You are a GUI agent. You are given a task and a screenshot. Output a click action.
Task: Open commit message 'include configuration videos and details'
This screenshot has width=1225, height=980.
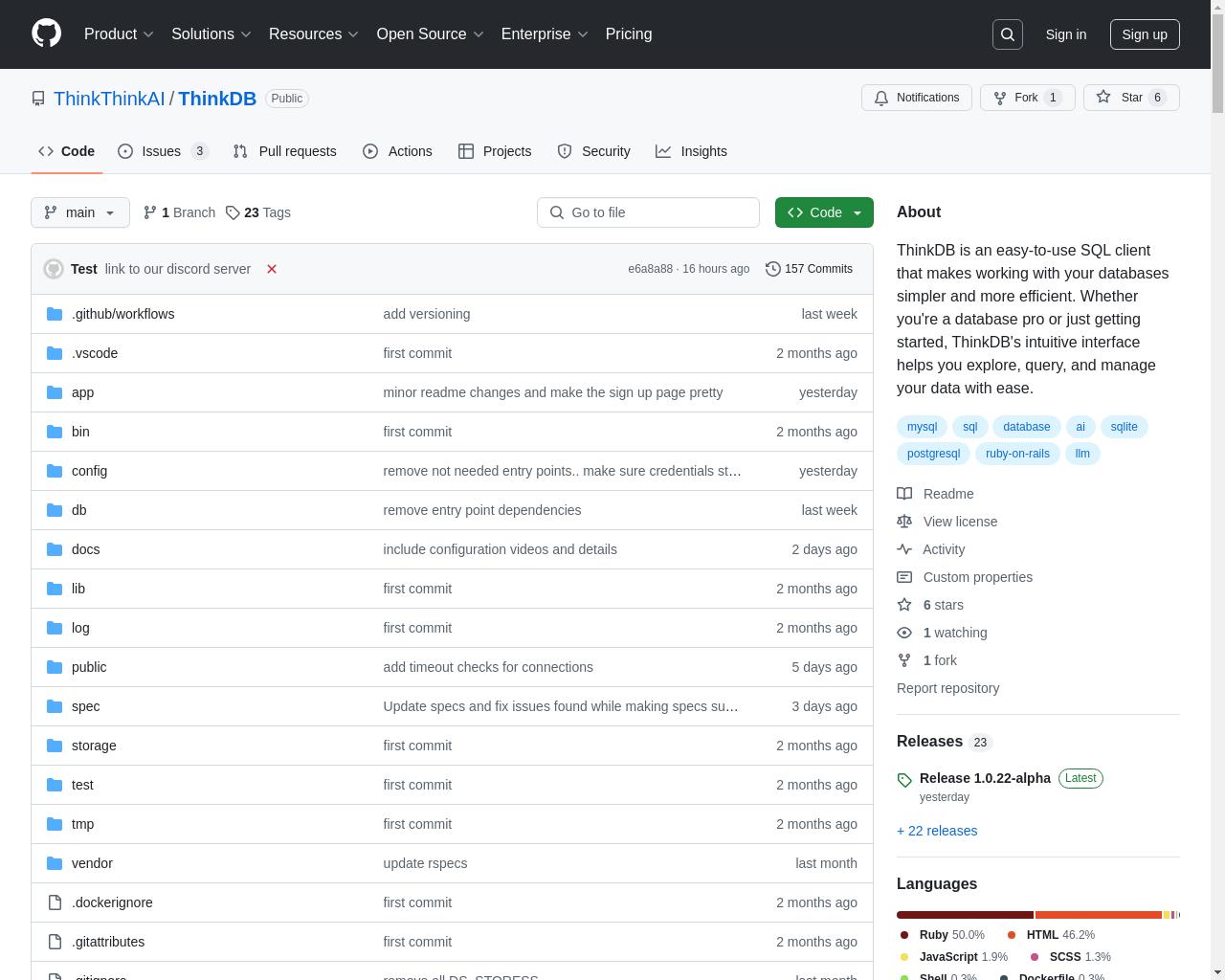click(x=500, y=549)
